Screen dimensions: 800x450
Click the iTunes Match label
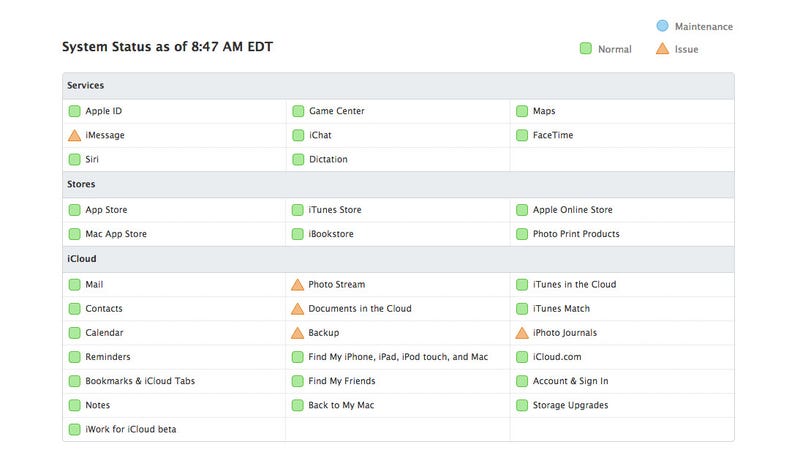click(561, 309)
